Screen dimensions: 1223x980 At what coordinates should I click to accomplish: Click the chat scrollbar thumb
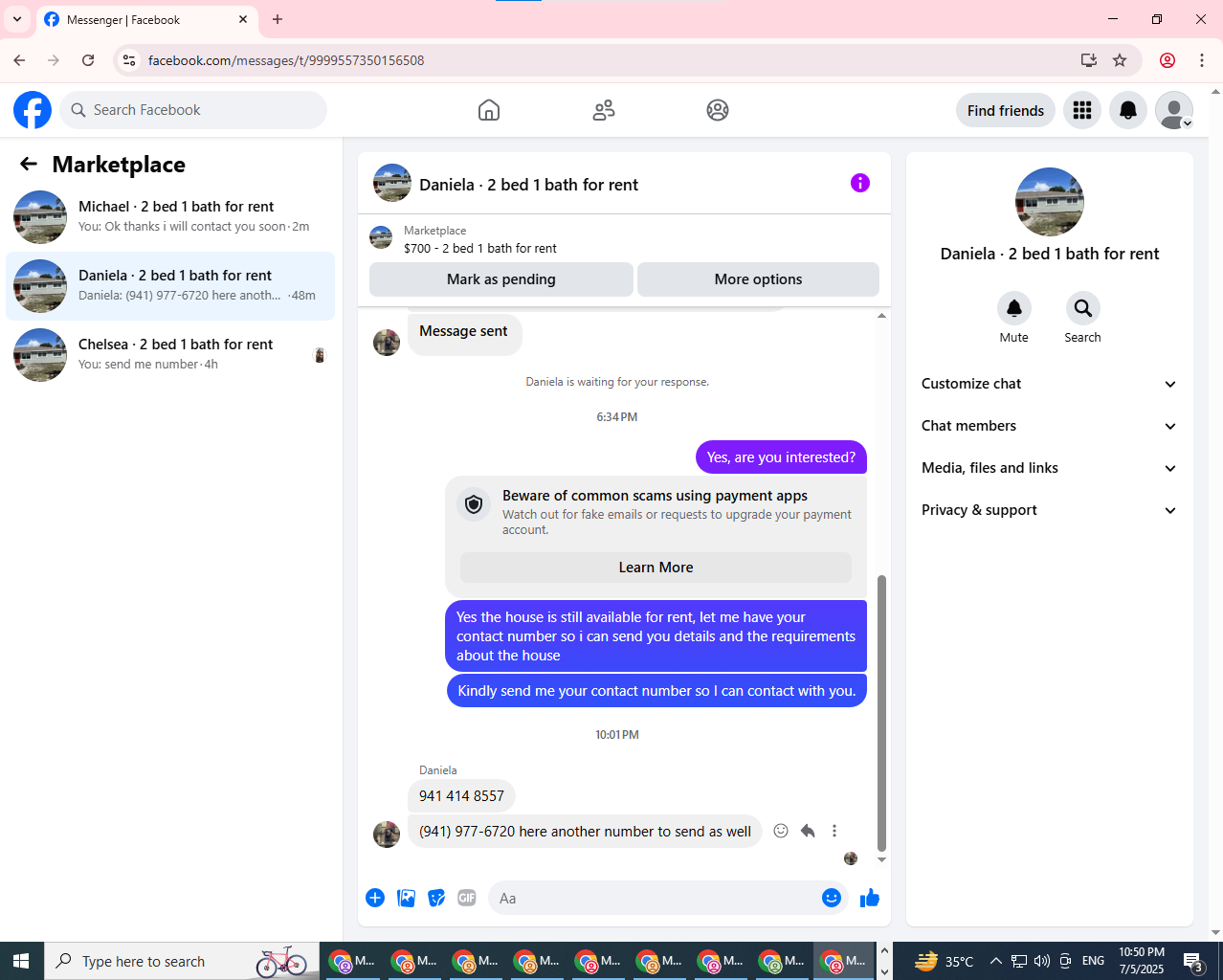[881, 713]
